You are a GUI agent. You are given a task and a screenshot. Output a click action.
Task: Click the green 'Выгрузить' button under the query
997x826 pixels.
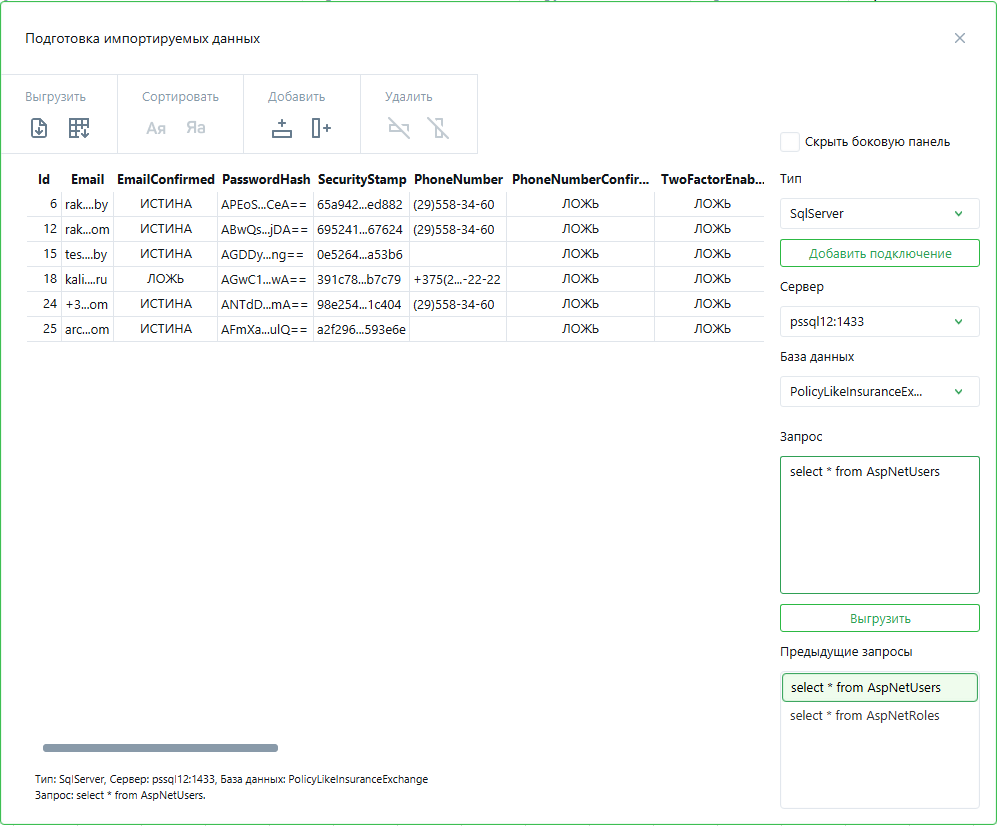[879, 618]
